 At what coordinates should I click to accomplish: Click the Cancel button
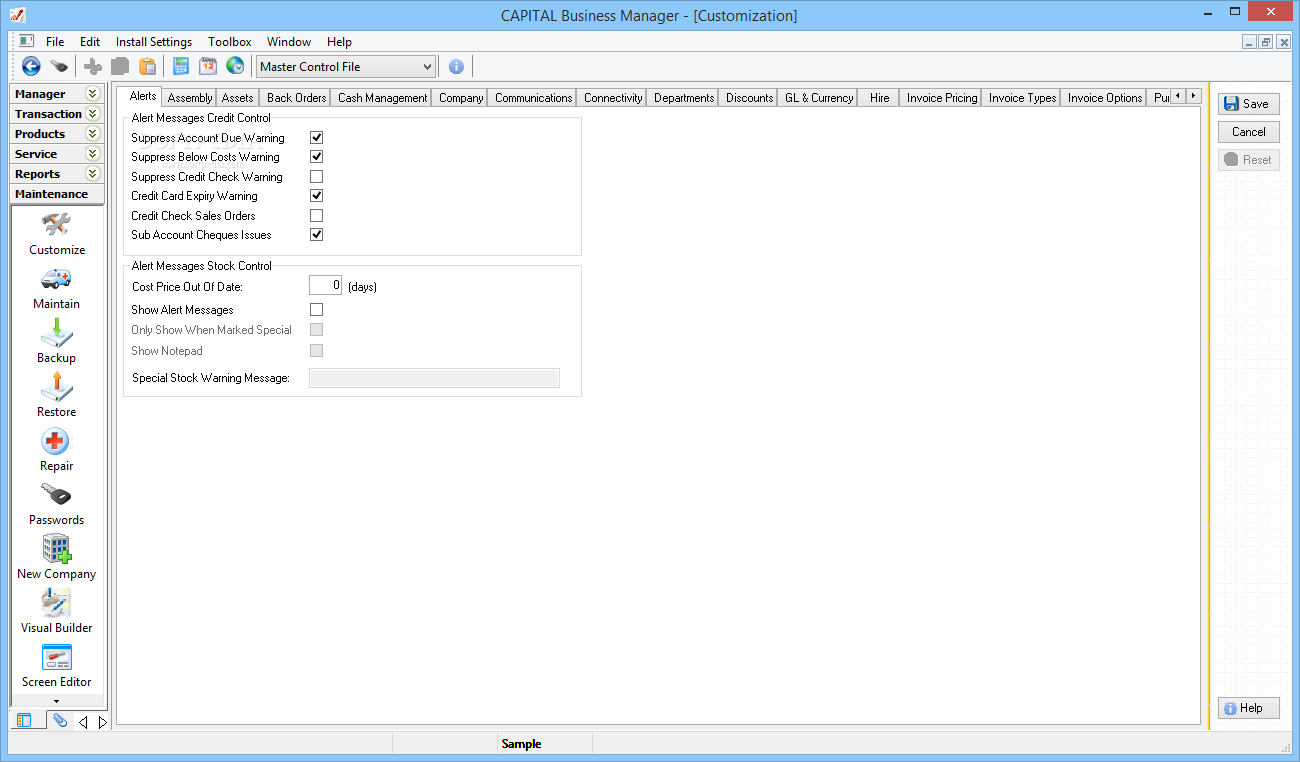click(1249, 132)
